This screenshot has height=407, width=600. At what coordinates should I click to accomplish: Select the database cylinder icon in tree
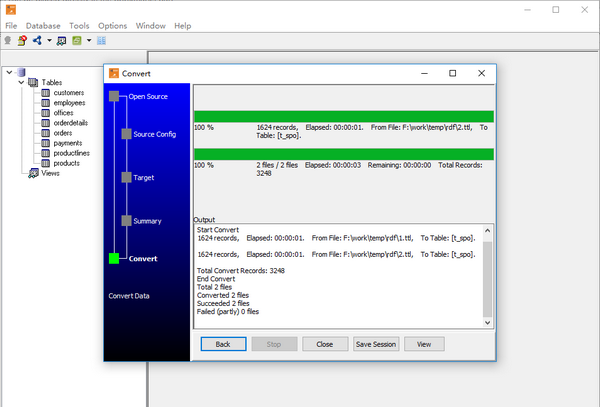[21, 72]
